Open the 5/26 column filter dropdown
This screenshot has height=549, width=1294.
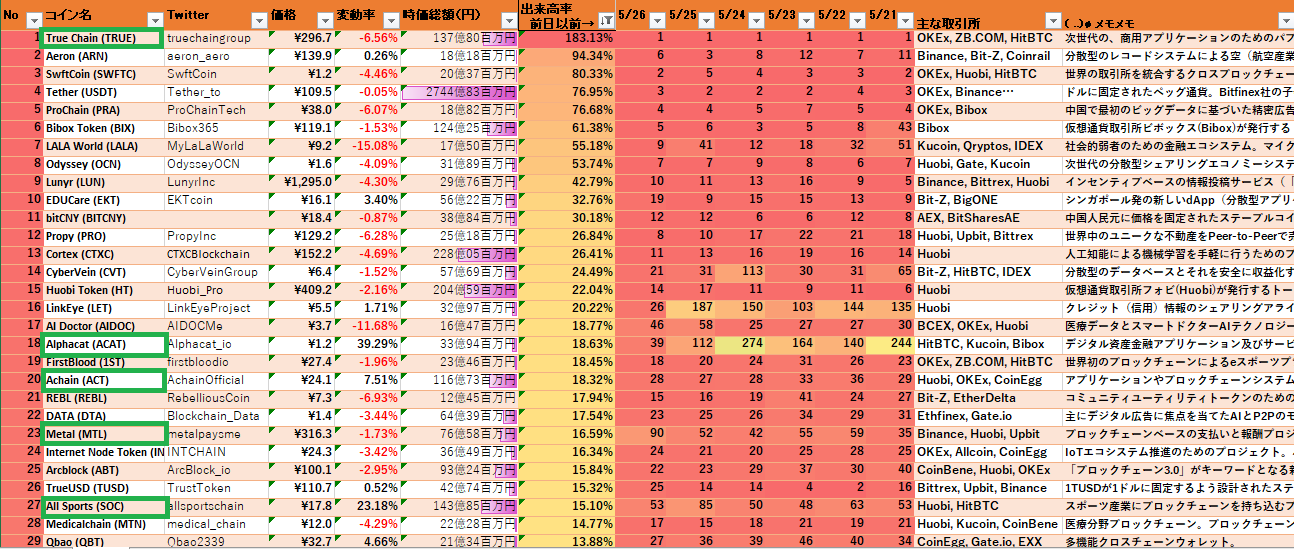tap(655, 21)
